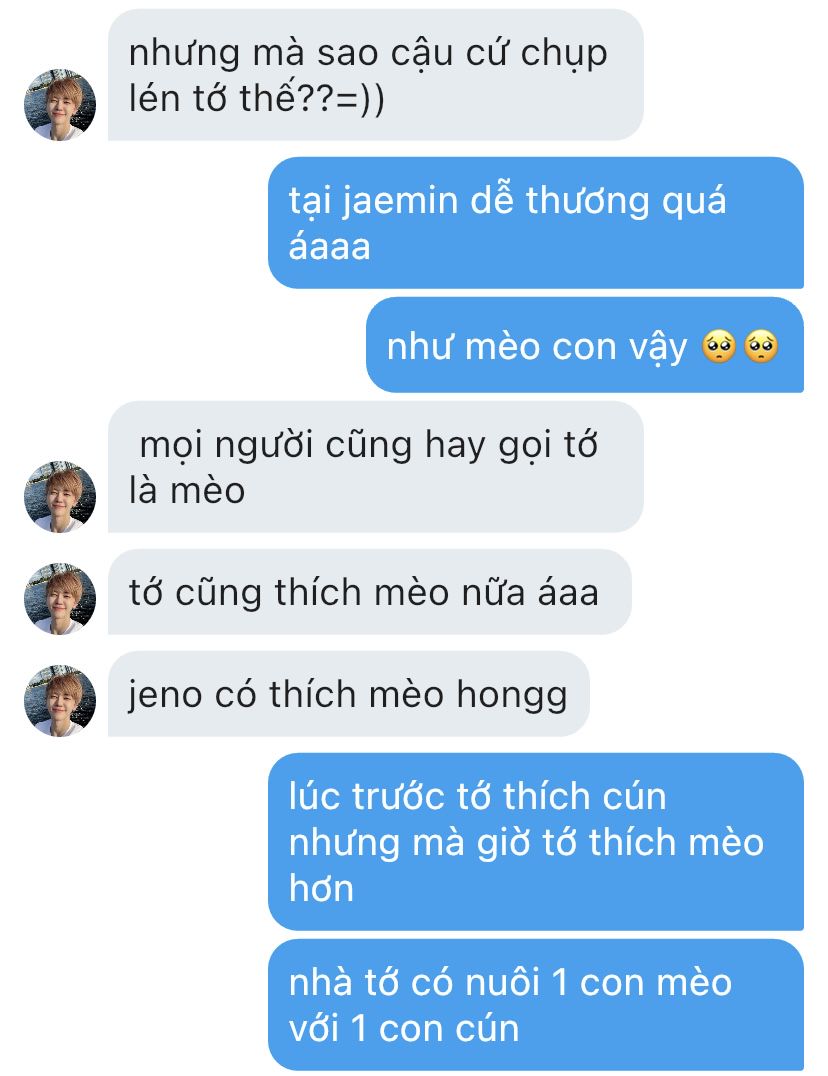Select message "nhưng mà sao cậu cứ chụp lén tớ thế"
Screen dimensions: 828x1076
coord(375,75)
